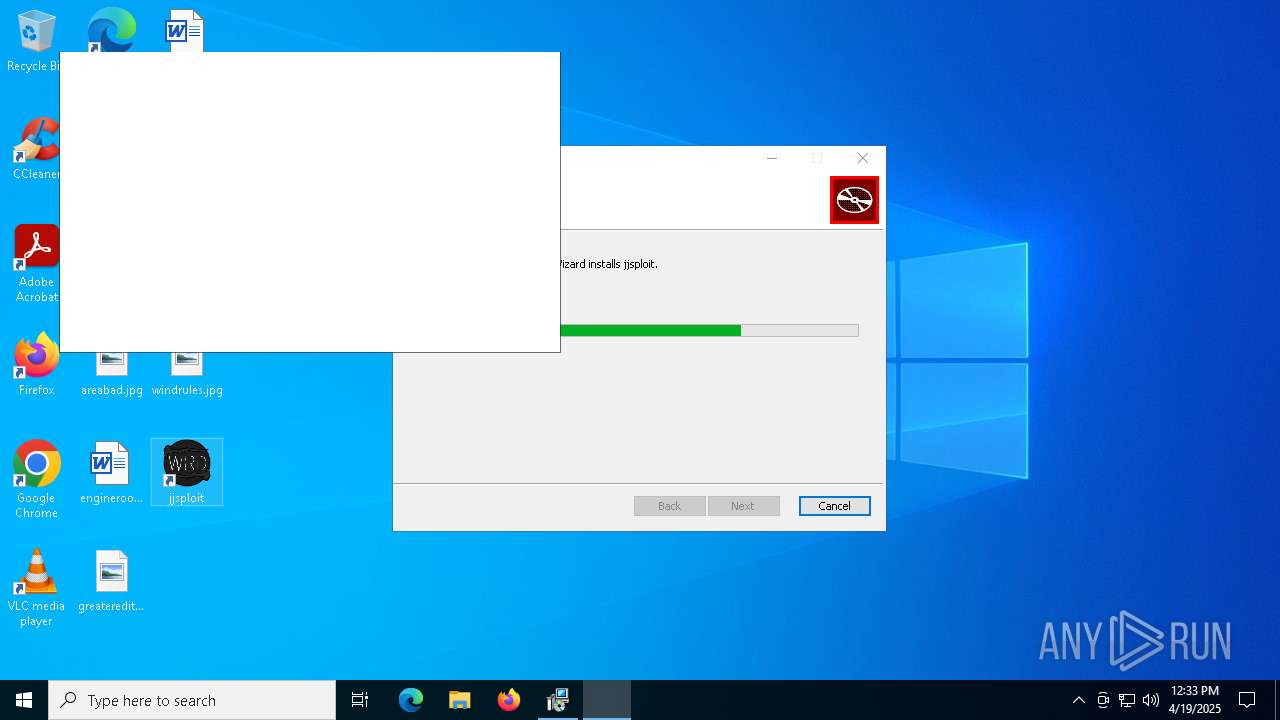Open the Windows Start menu

[24, 700]
